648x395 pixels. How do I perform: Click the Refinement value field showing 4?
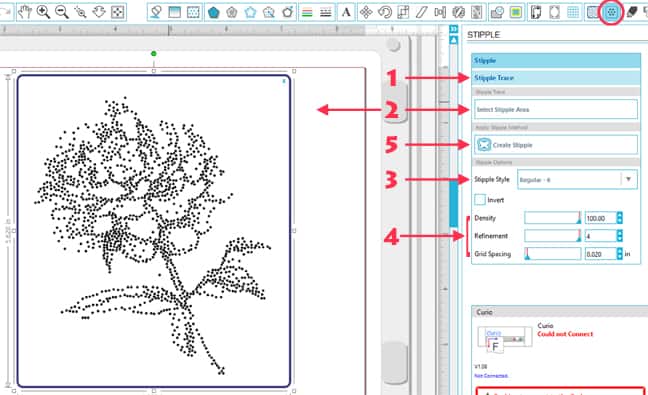coord(600,236)
